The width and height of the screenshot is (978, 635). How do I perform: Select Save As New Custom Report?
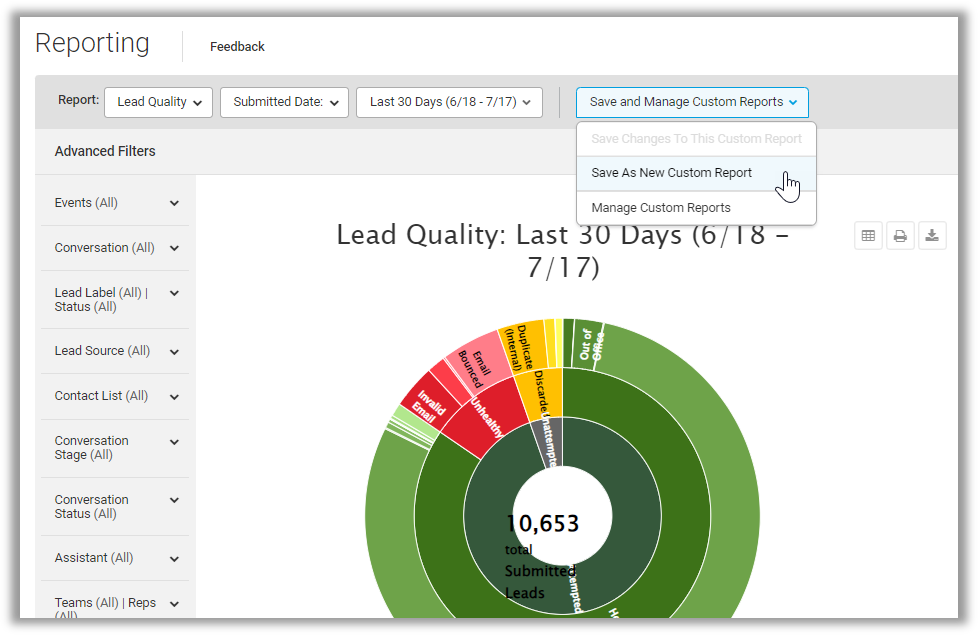[x=671, y=173]
